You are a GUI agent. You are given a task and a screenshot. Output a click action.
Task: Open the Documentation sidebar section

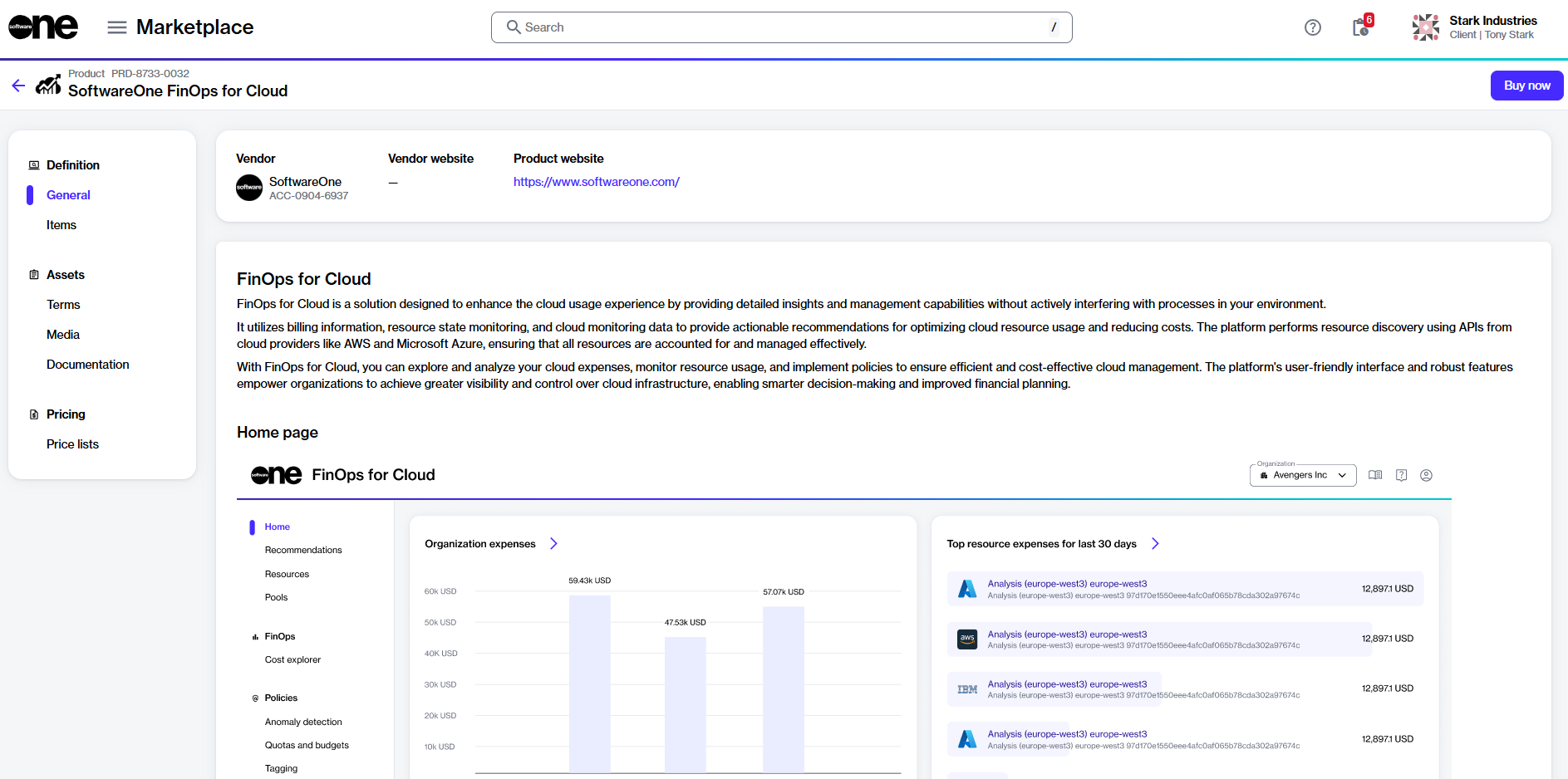coord(87,365)
